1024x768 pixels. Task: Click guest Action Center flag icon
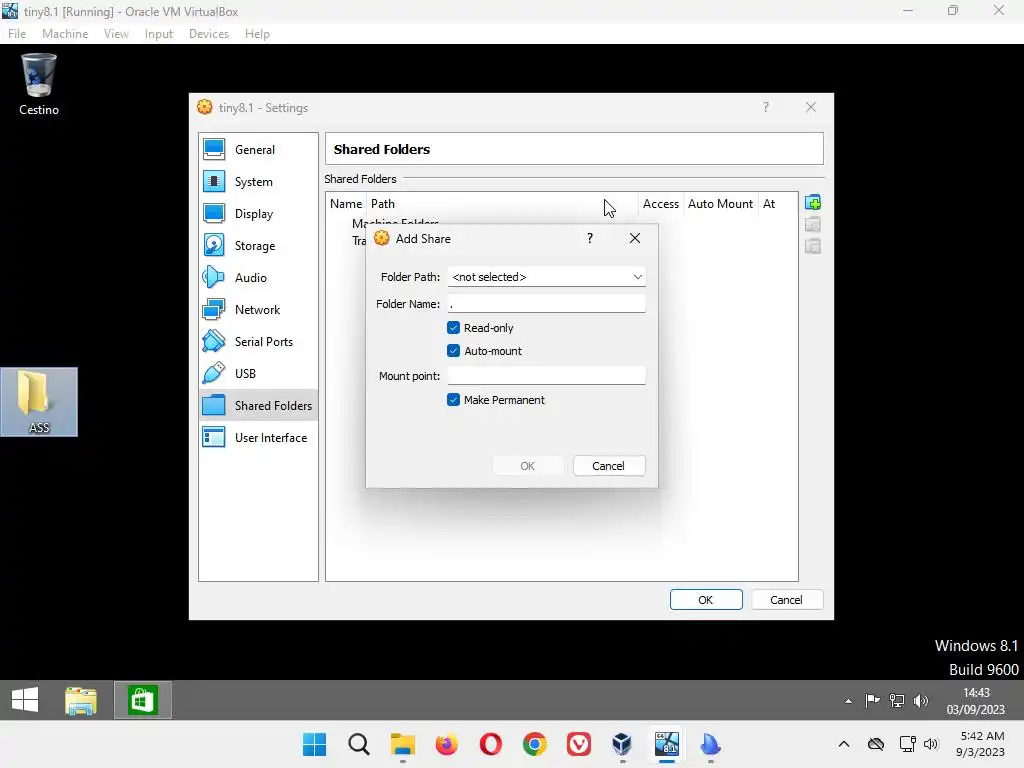coord(872,701)
